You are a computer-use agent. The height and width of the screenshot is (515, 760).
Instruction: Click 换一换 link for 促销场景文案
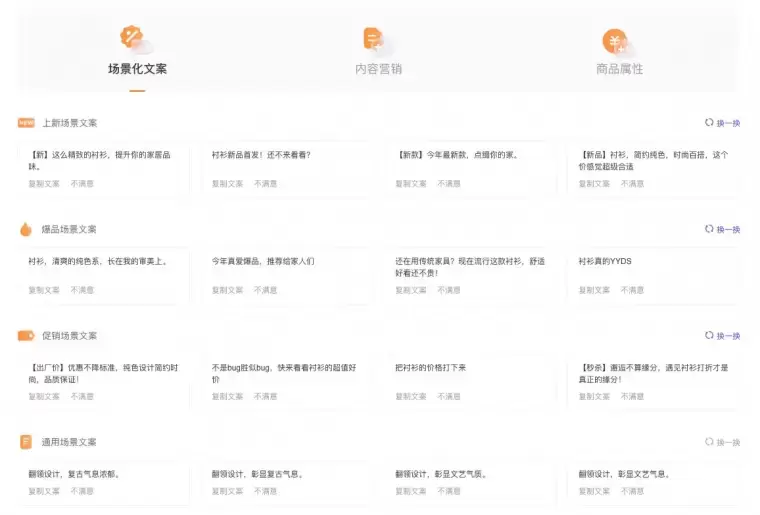728,336
